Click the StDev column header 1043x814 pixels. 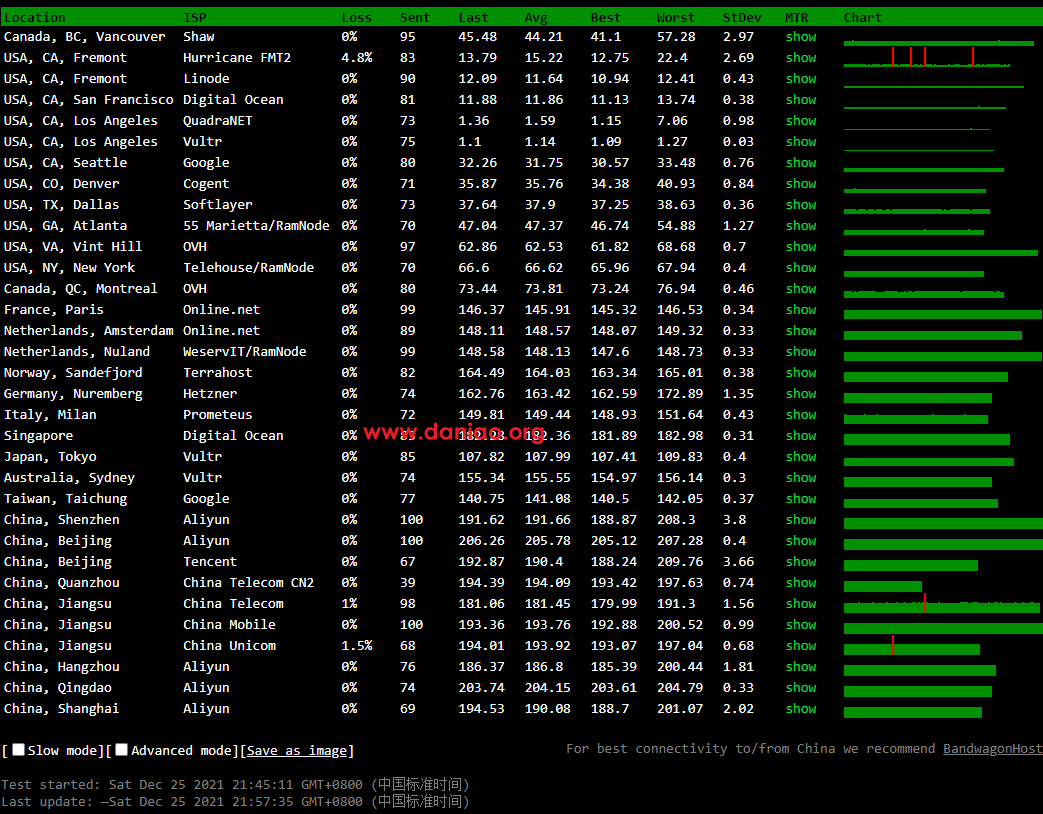coord(742,17)
